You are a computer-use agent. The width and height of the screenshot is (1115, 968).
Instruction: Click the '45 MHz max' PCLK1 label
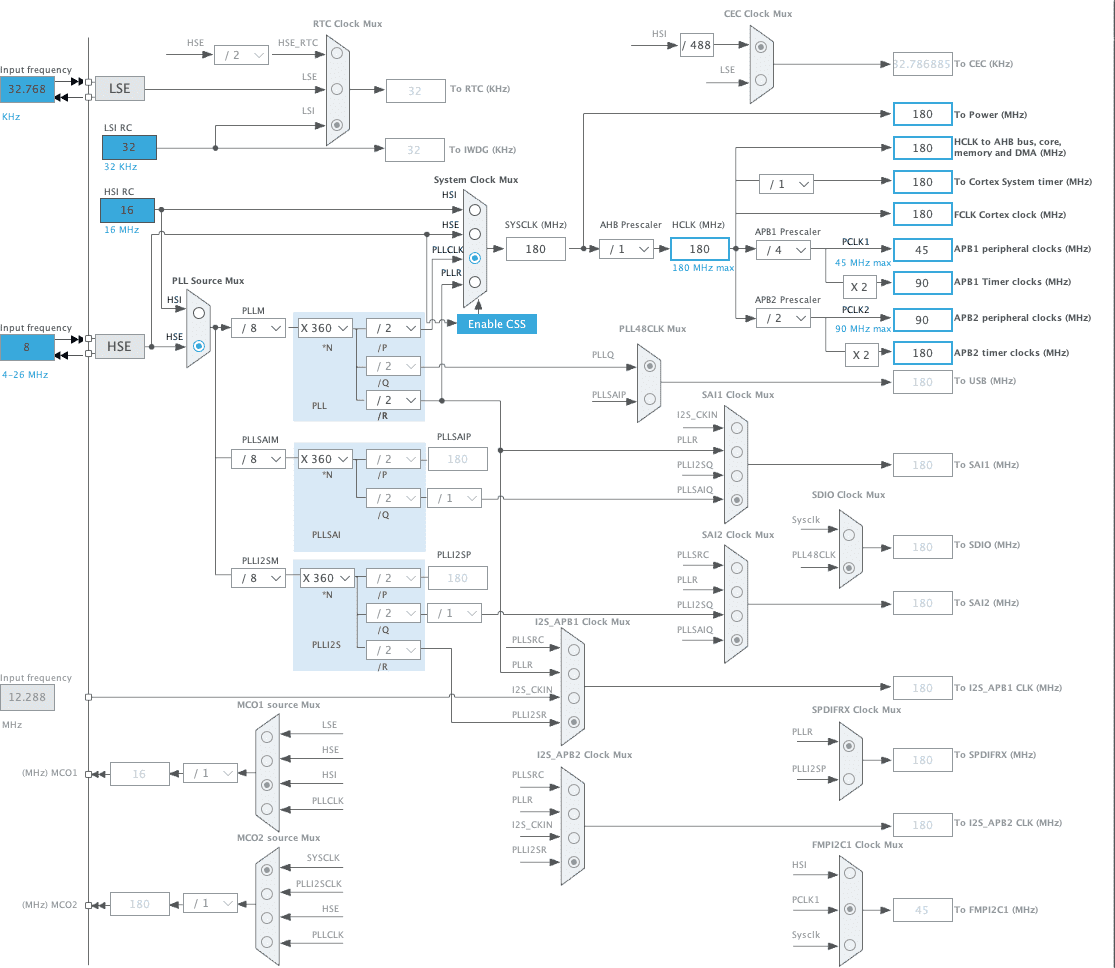[x=863, y=263]
